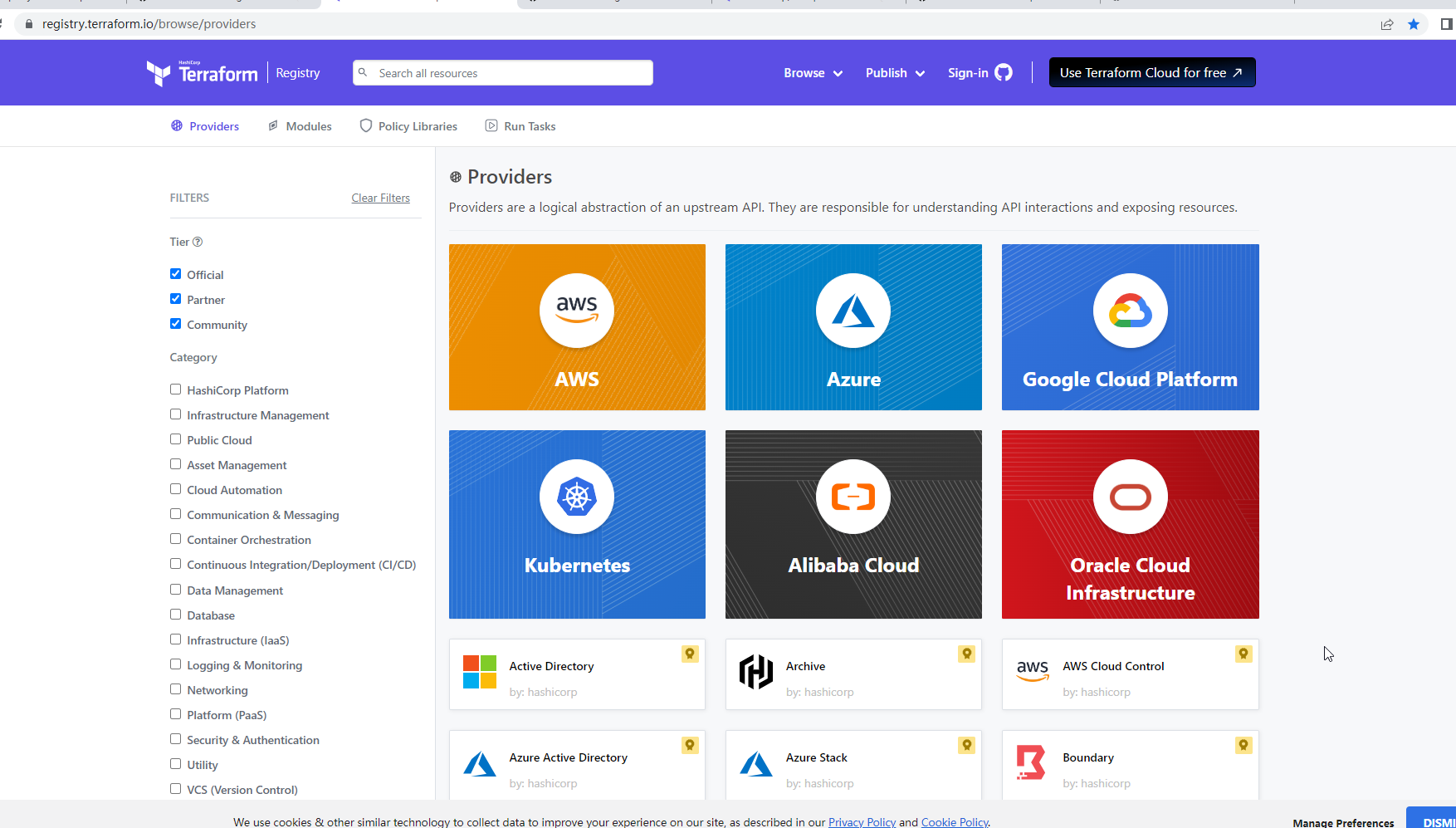Click the Microsoft logo on Active Directory card
The image size is (1456, 828).
click(480, 672)
